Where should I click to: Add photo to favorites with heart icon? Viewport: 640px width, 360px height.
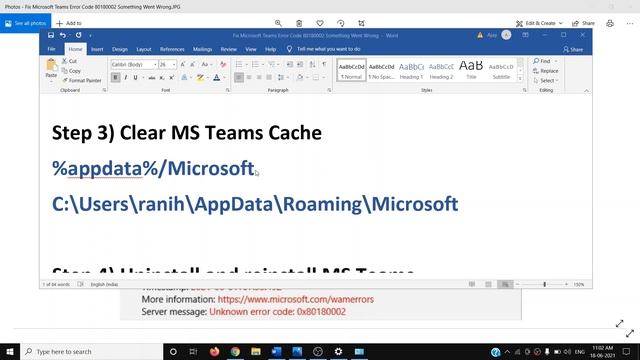pyautogui.click(x=320, y=23)
